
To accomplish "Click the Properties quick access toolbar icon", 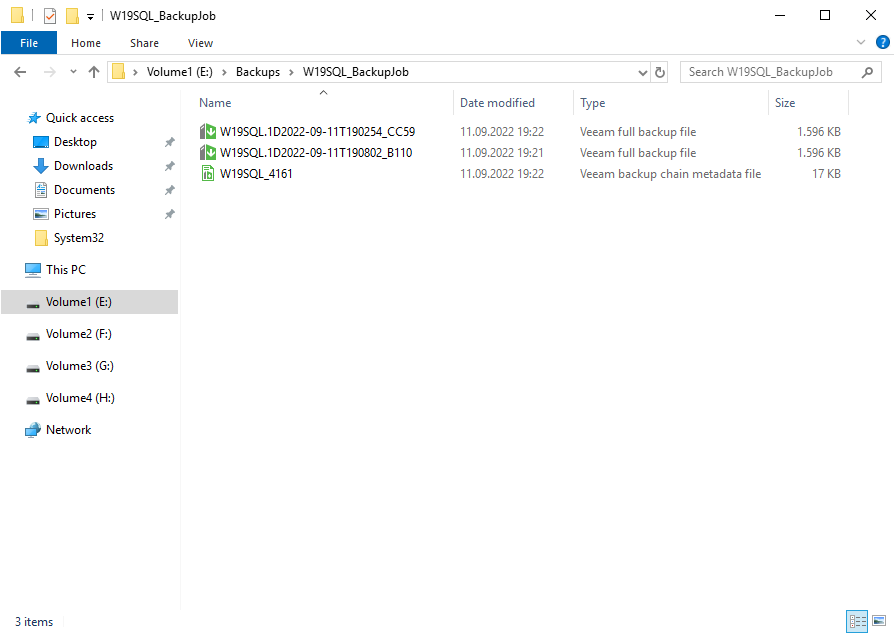I will coord(50,16).
